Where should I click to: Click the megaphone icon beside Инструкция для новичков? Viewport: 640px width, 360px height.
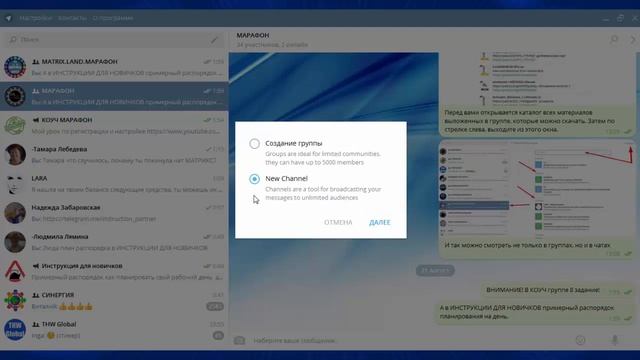[x=36, y=266]
